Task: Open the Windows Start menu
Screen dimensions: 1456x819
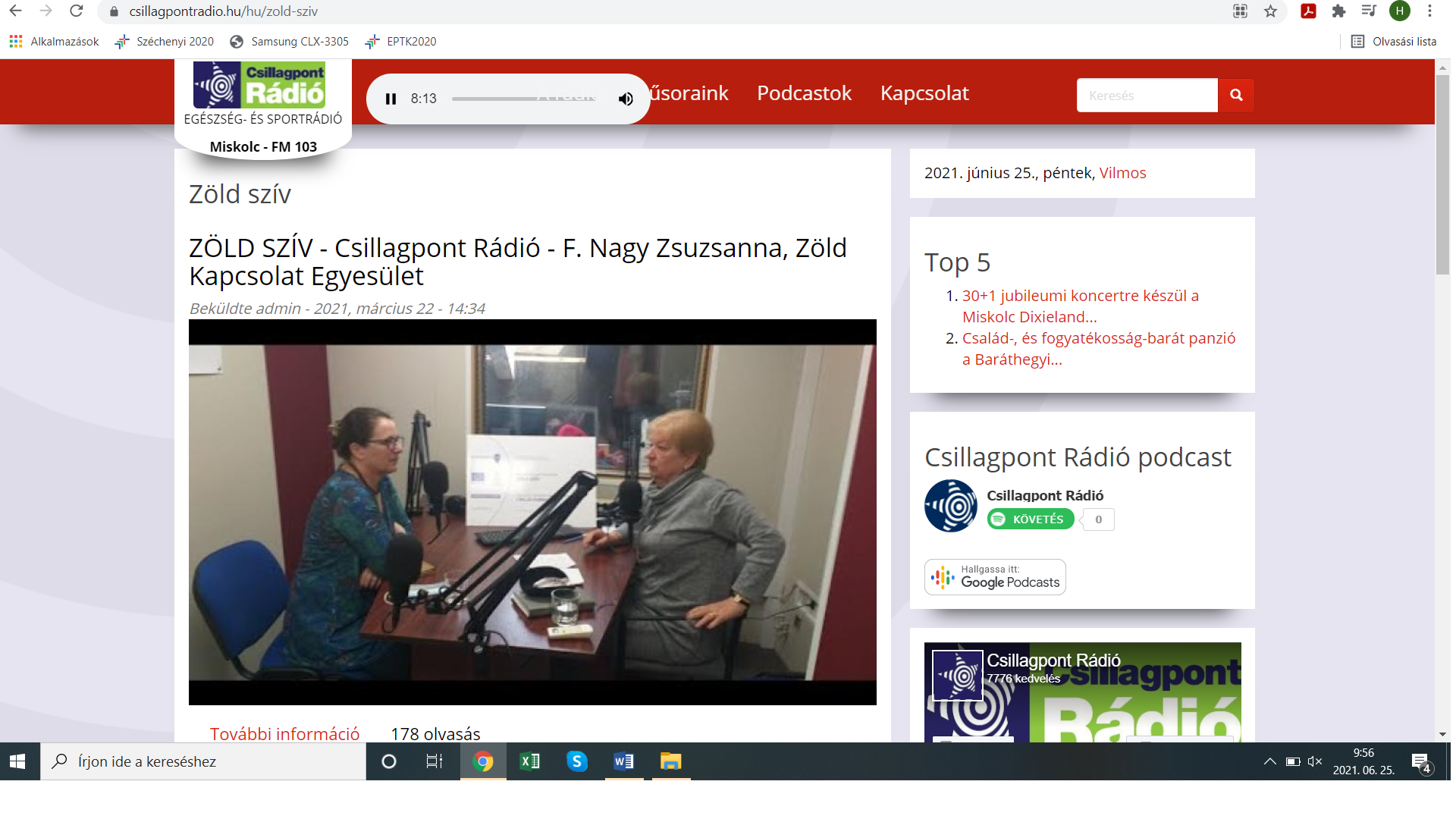Action: [18, 761]
